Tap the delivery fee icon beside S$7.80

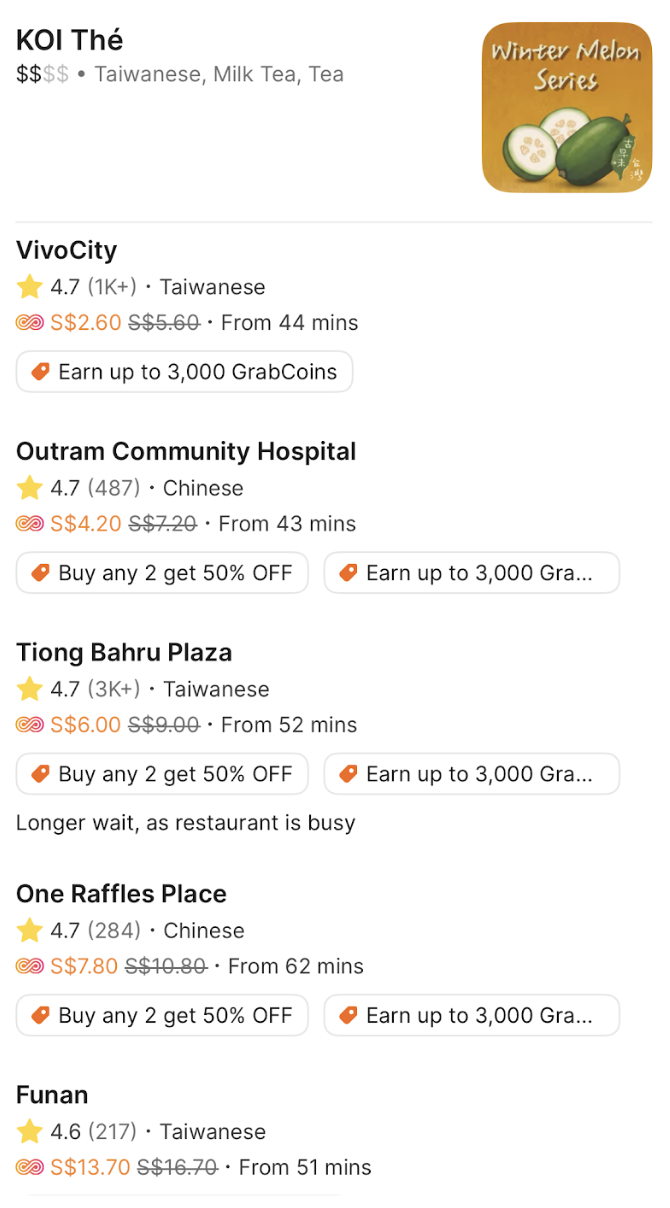click(30, 966)
